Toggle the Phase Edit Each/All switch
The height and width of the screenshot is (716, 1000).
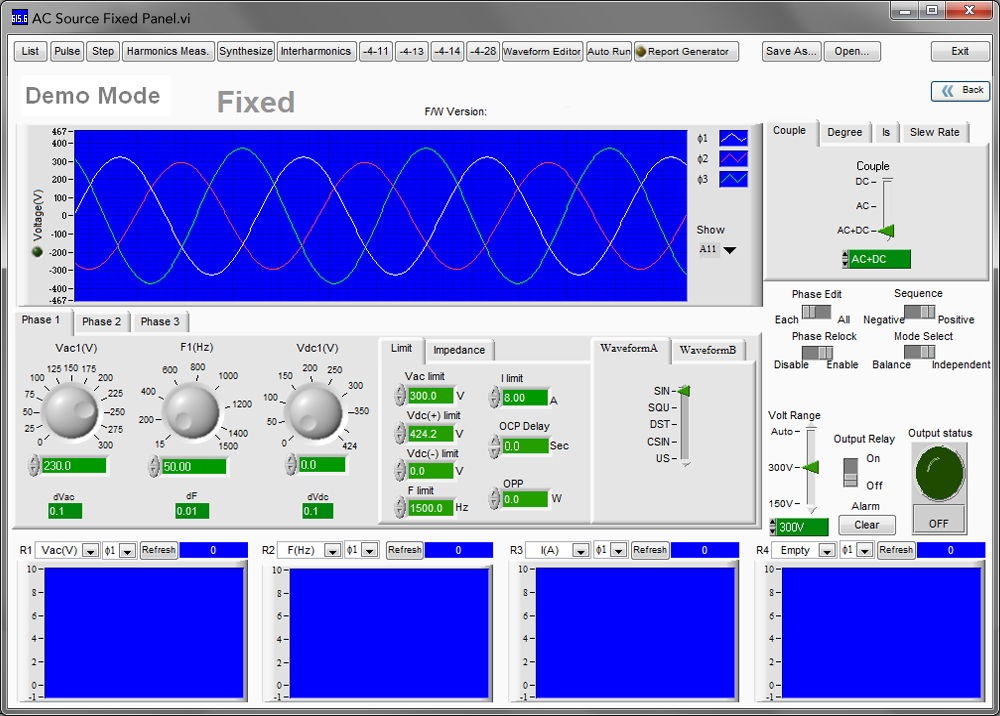click(x=816, y=312)
